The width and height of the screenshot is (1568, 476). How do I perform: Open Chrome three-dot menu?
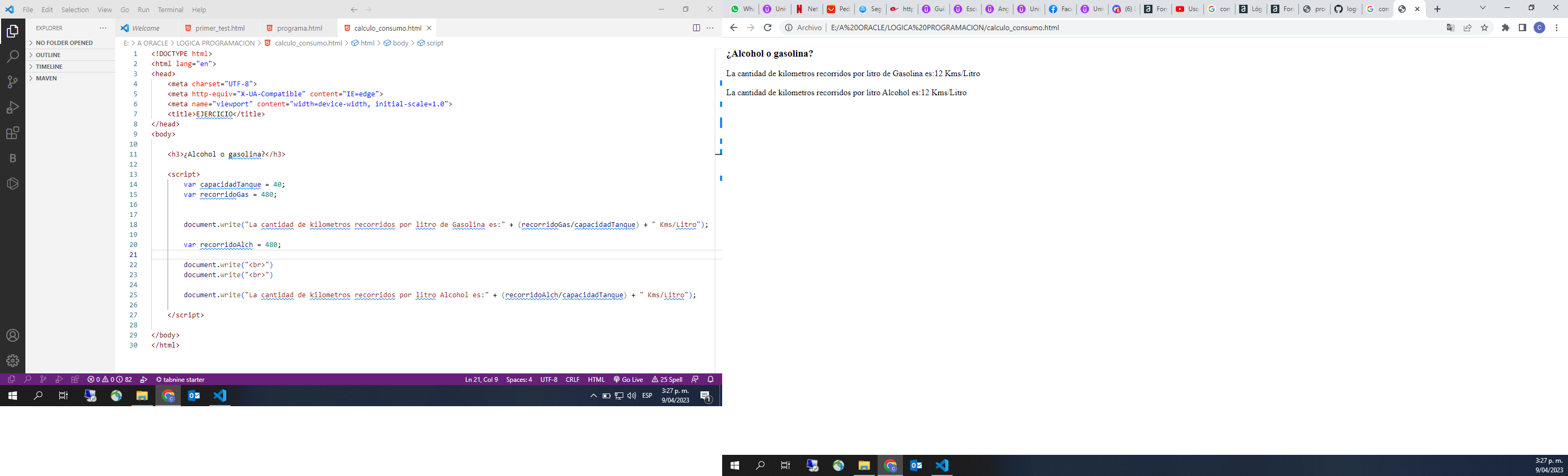(x=1556, y=28)
